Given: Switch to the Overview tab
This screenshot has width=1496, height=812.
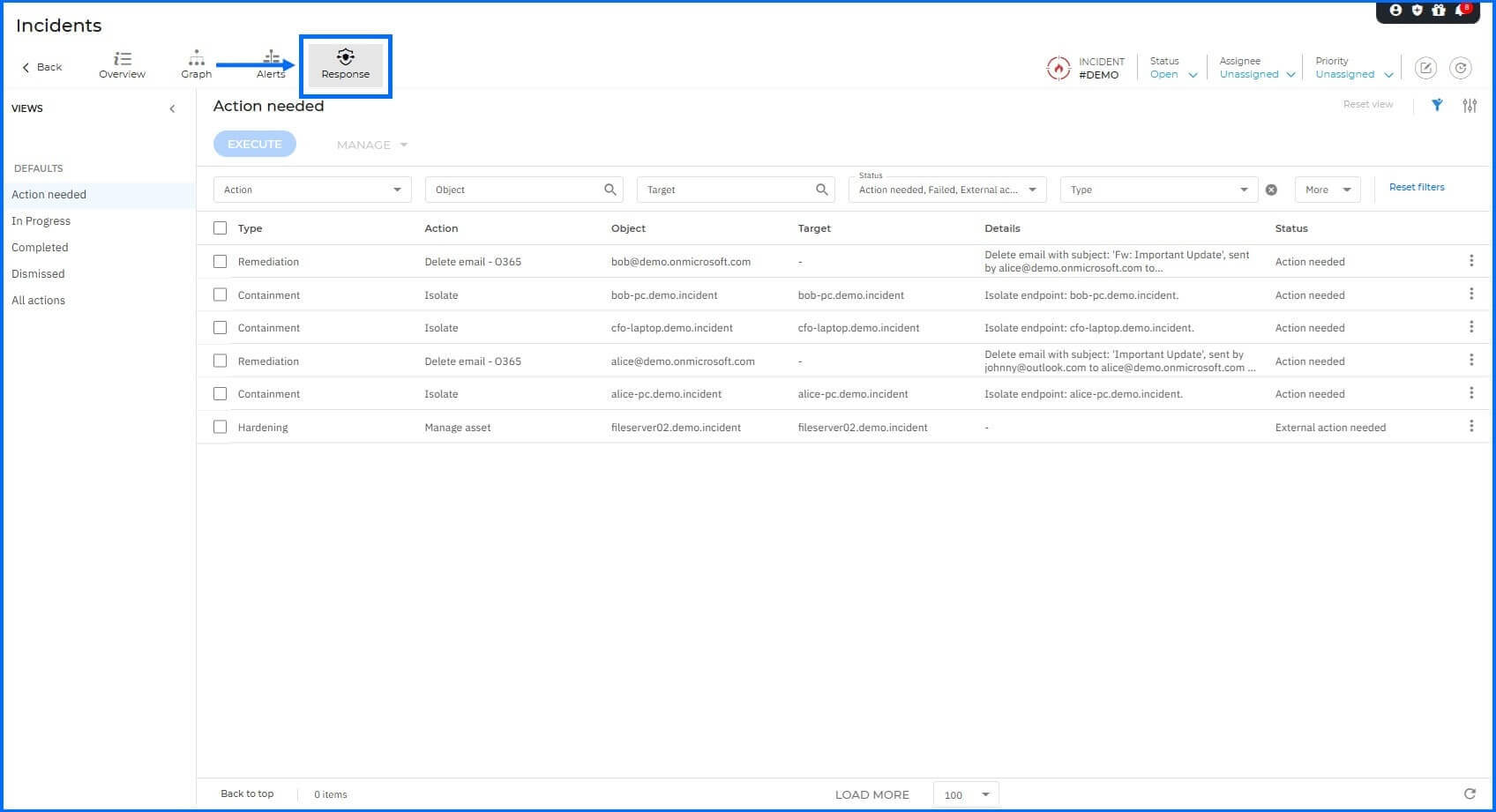Looking at the screenshot, I should 122,65.
